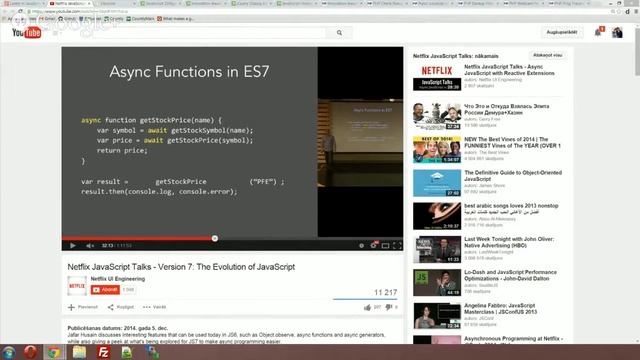The height and width of the screenshot is (360, 640).
Task: Open the best arabic songs video title
Action: point(511,206)
